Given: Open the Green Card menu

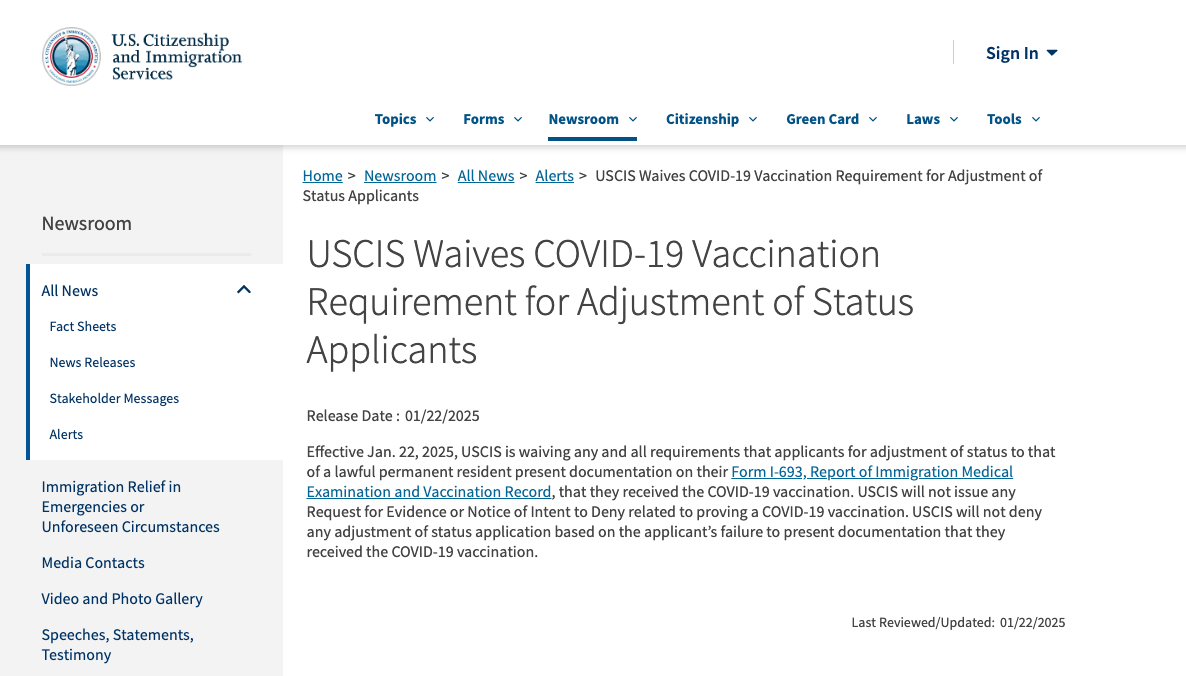Looking at the screenshot, I should tap(831, 119).
